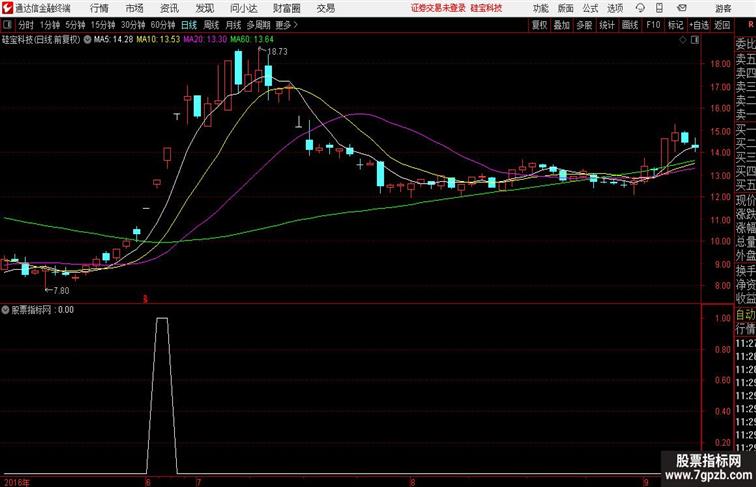Open the 发现 menu

(x=204, y=8)
